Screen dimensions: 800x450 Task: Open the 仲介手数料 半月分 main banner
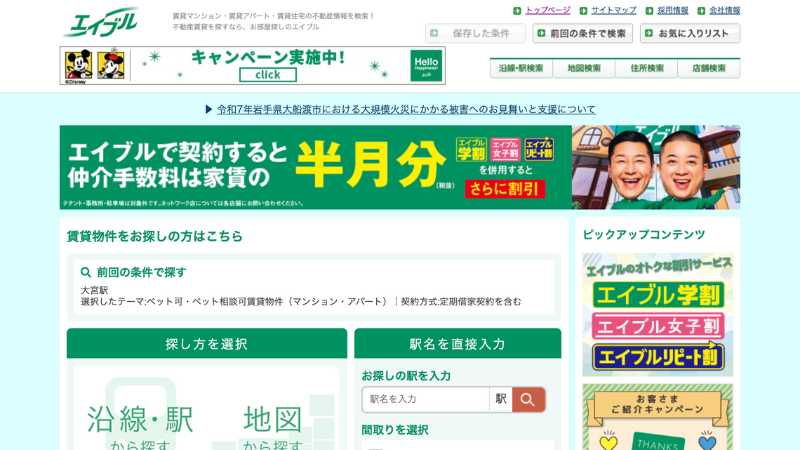(x=400, y=167)
